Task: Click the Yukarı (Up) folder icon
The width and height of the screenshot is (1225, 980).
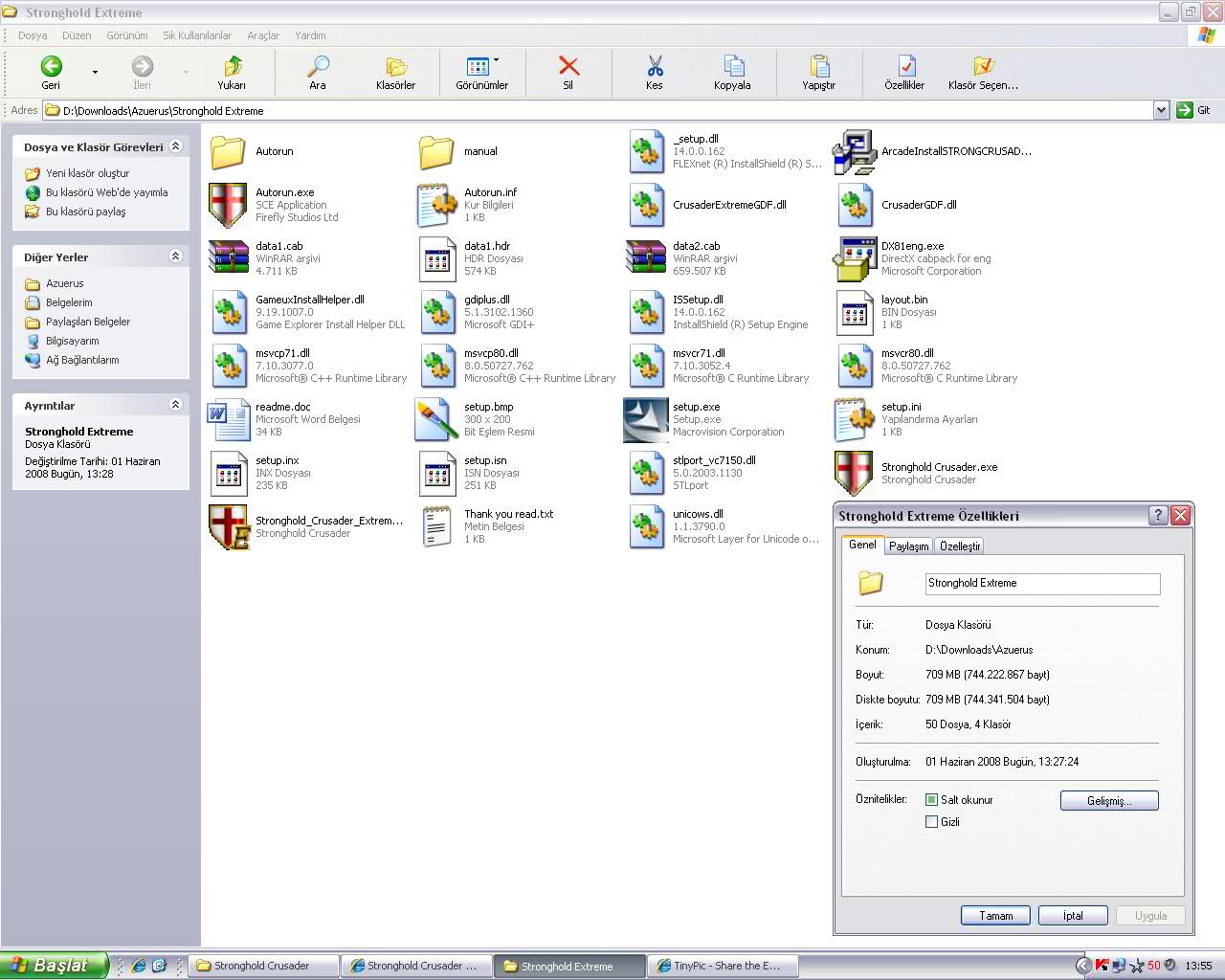Action: click(x=232, y=66)
